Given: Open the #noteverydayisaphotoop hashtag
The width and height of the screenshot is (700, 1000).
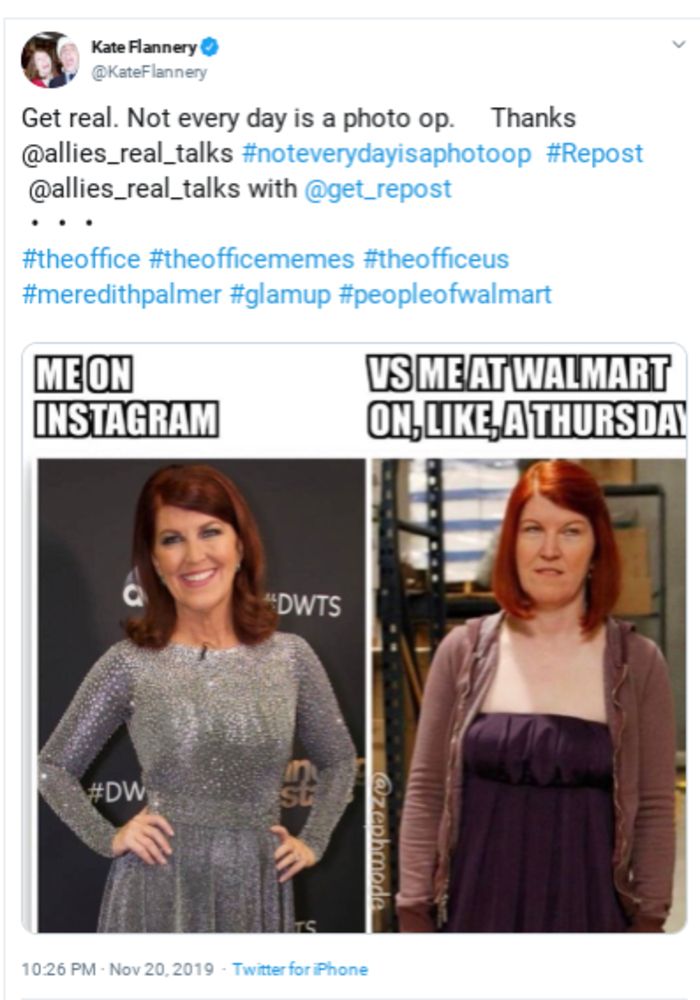Looking at the screenshot, I should point(386,154).
